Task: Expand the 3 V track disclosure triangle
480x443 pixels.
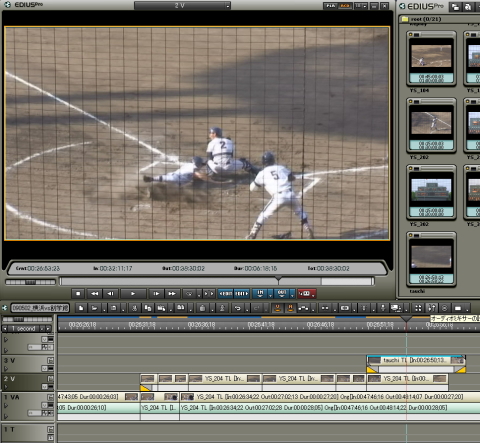Action: tap(6, 369)
